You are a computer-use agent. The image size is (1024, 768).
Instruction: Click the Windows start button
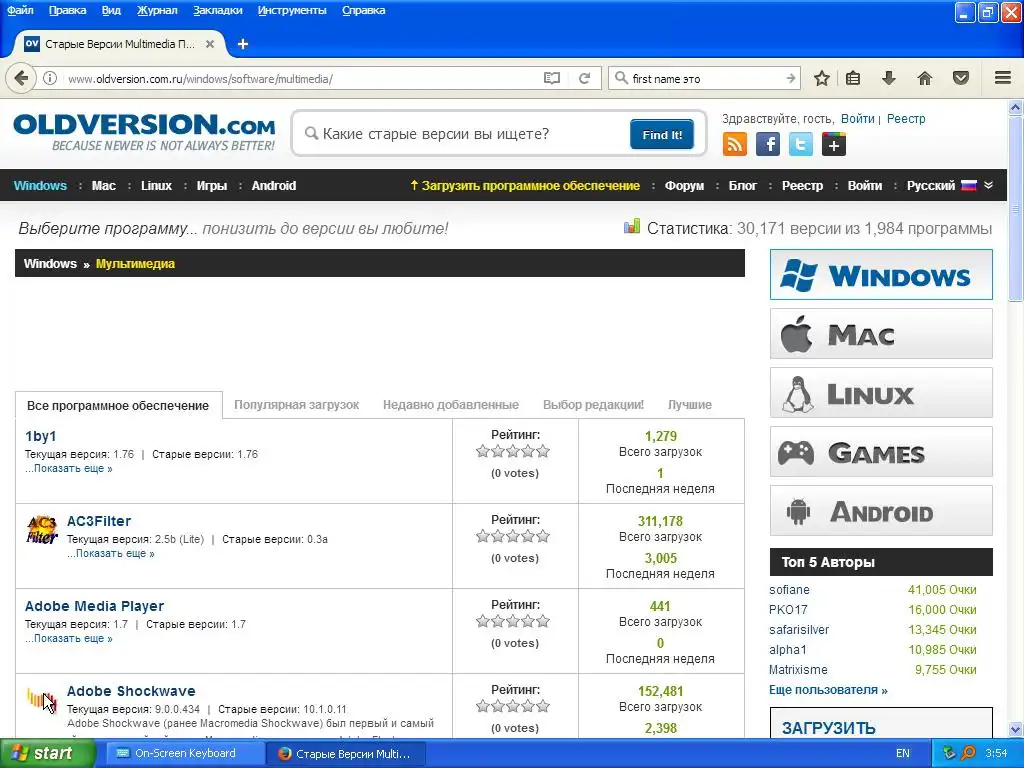point(47,754)
